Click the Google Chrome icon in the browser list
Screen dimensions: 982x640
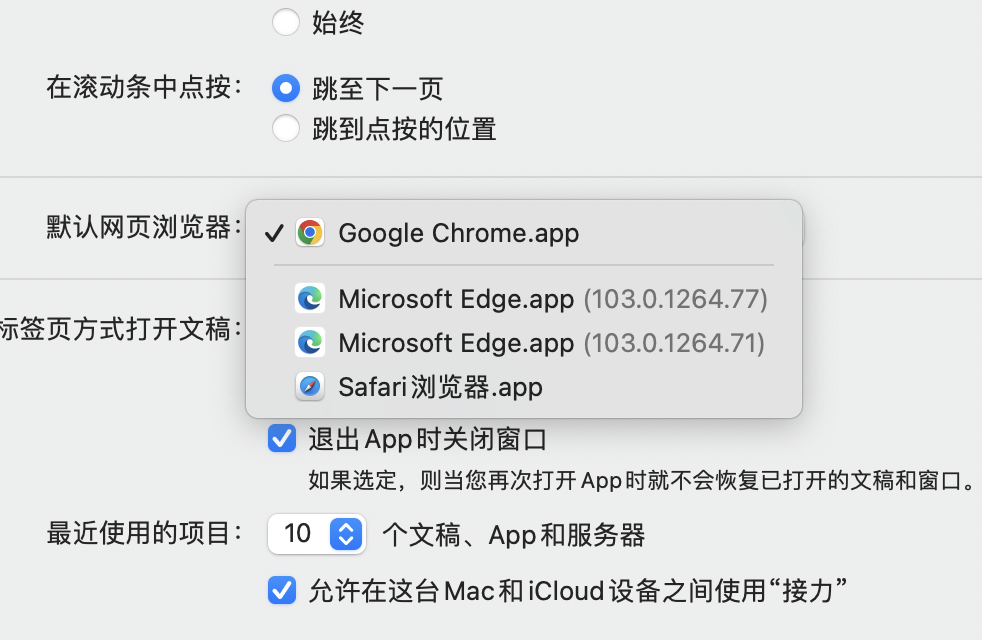click(310, 233)
